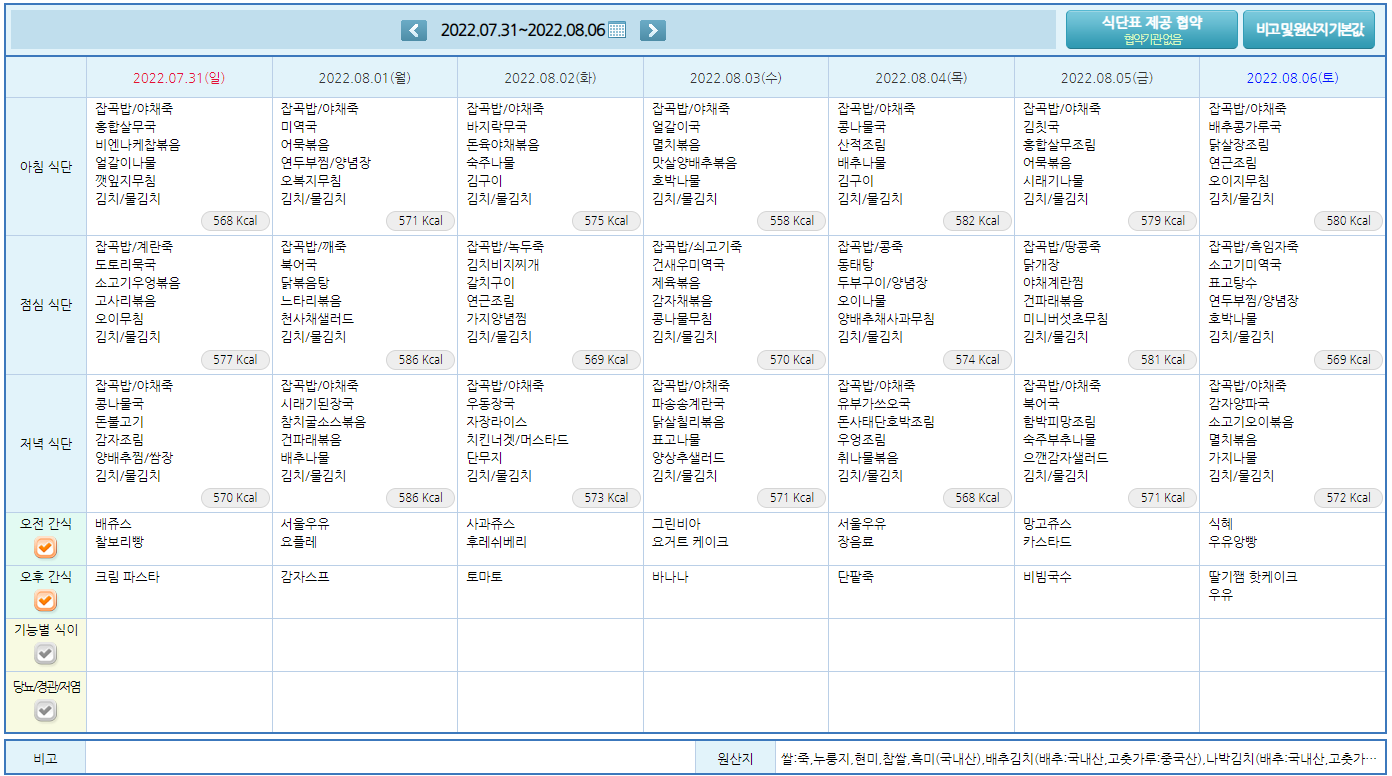Click the 파송송계란국 dinner item
The image size is (1392, 776).
[688, 403]
